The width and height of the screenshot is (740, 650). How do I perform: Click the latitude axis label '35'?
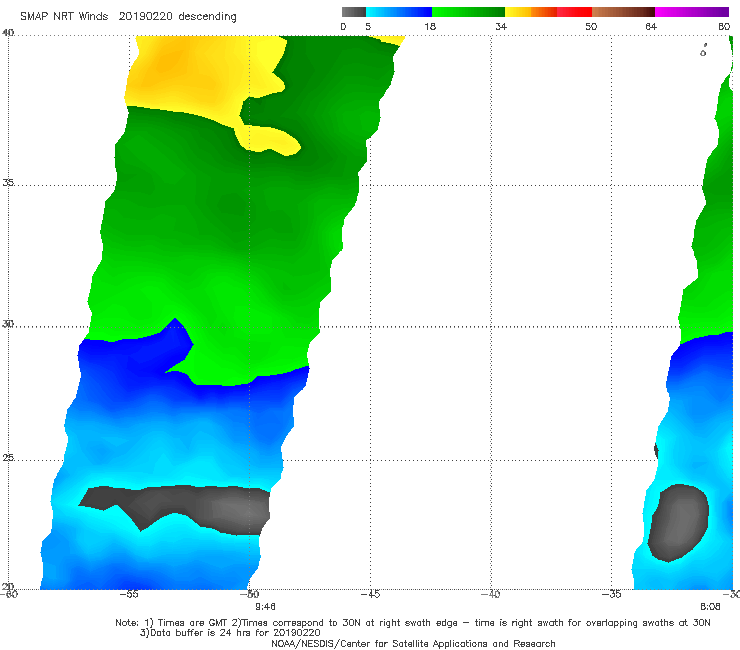[8, 183]
